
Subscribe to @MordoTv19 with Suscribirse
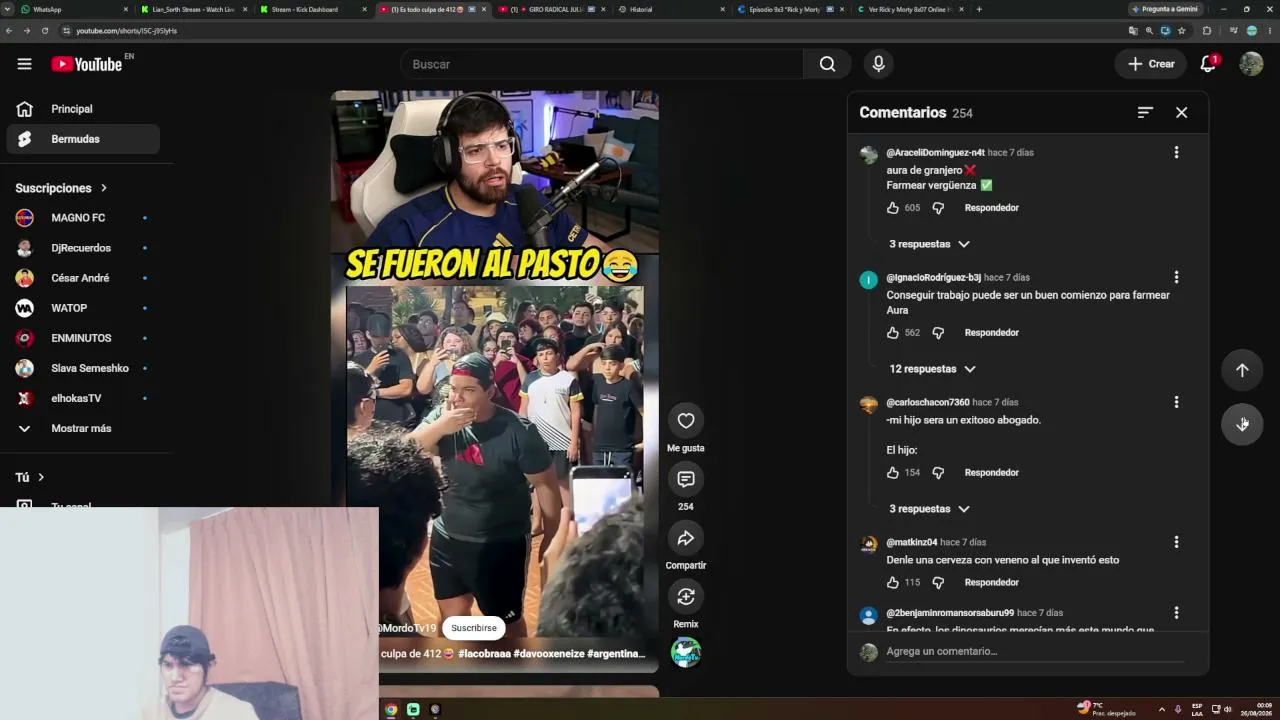point(474,628)
